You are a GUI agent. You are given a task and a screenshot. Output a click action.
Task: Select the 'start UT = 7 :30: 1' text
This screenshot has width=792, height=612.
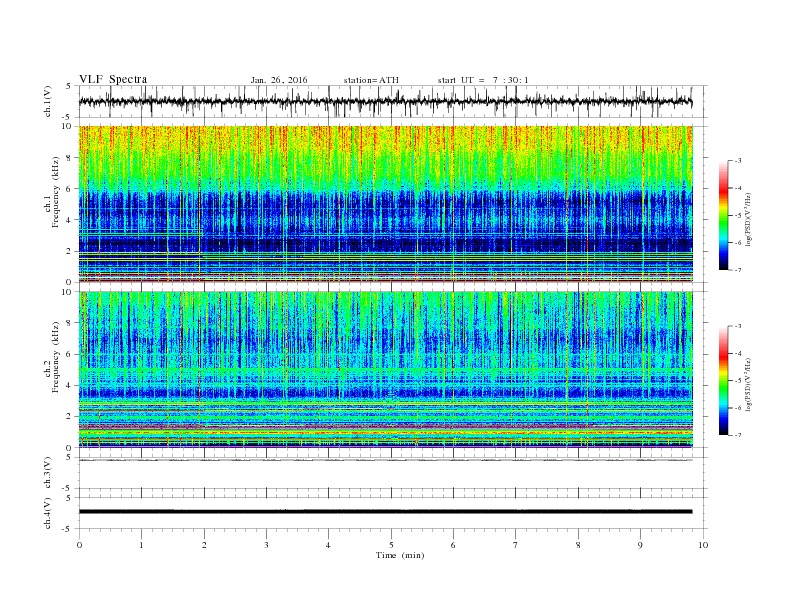(483, 80)
